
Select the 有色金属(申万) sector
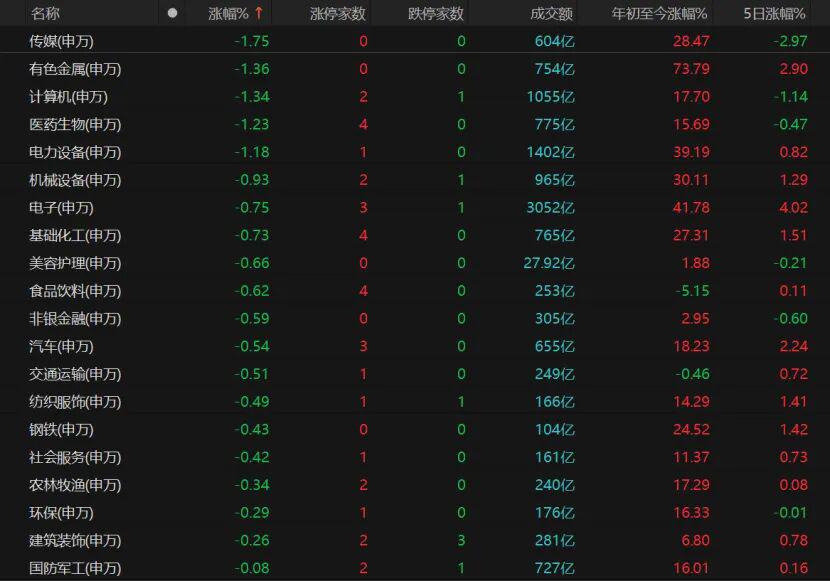[75, 69]
